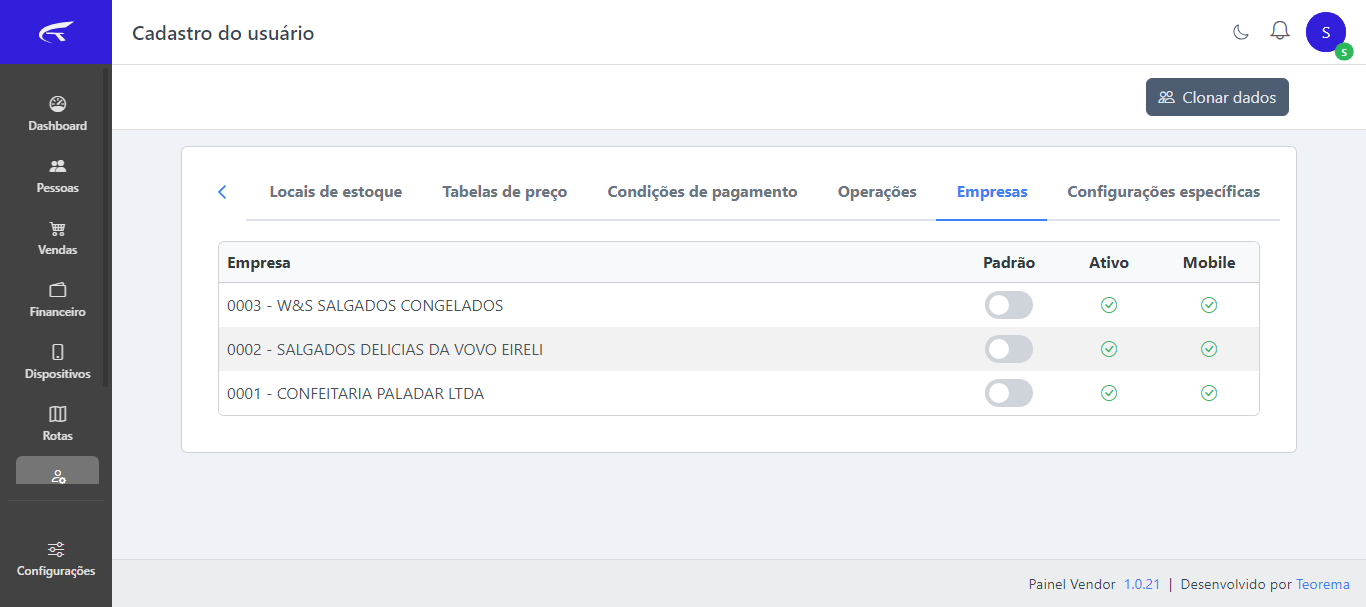Open the Dispositivos section
1366x607 pixels.
pos(57,362)
